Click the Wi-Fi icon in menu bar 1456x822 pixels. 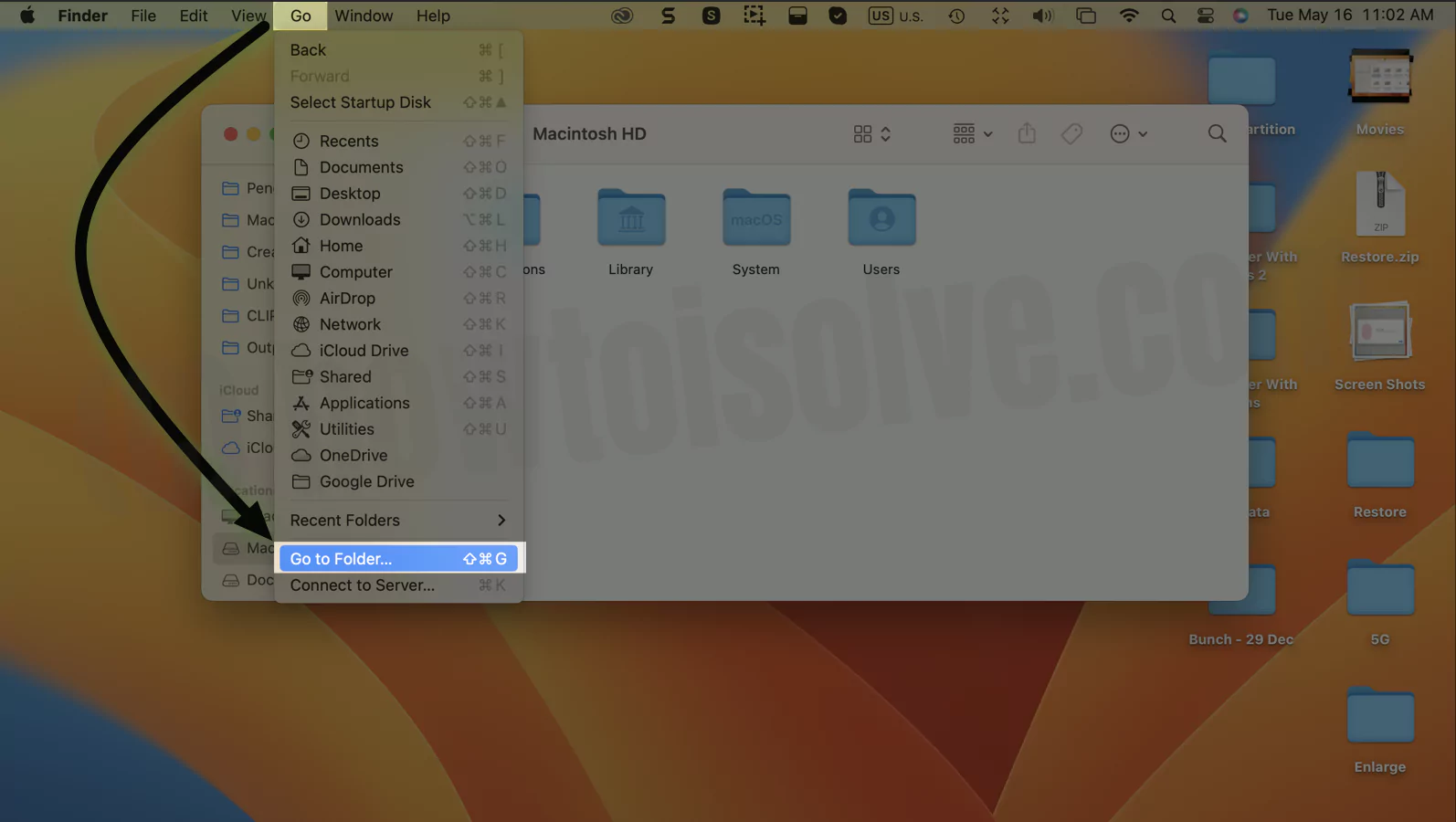(x=1129, y=16)
